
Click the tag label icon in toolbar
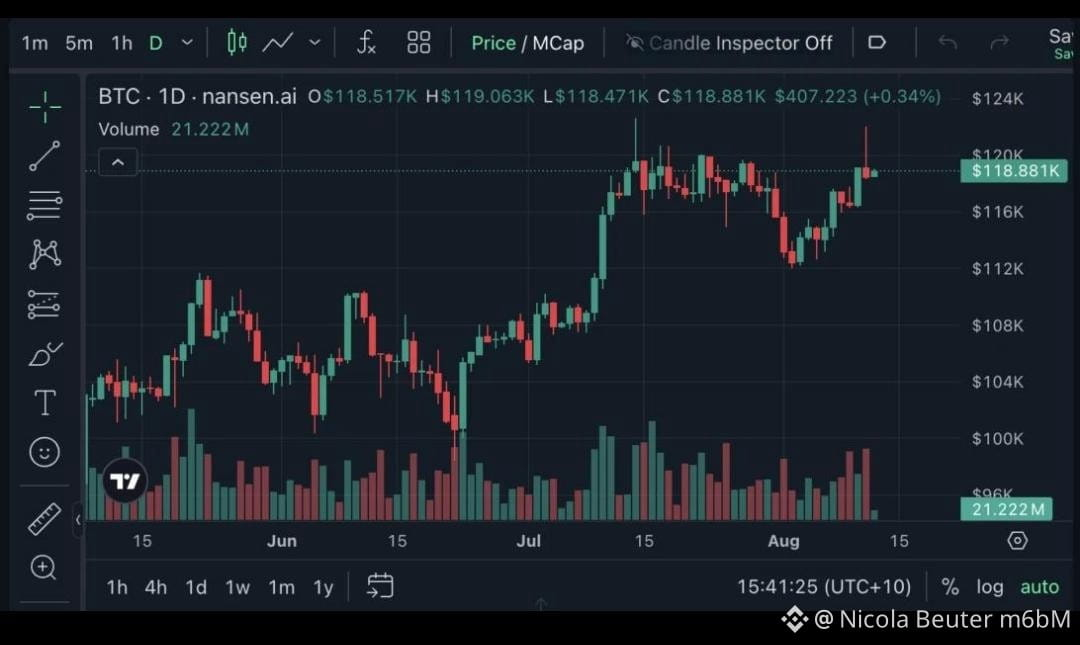click(877, 42)
